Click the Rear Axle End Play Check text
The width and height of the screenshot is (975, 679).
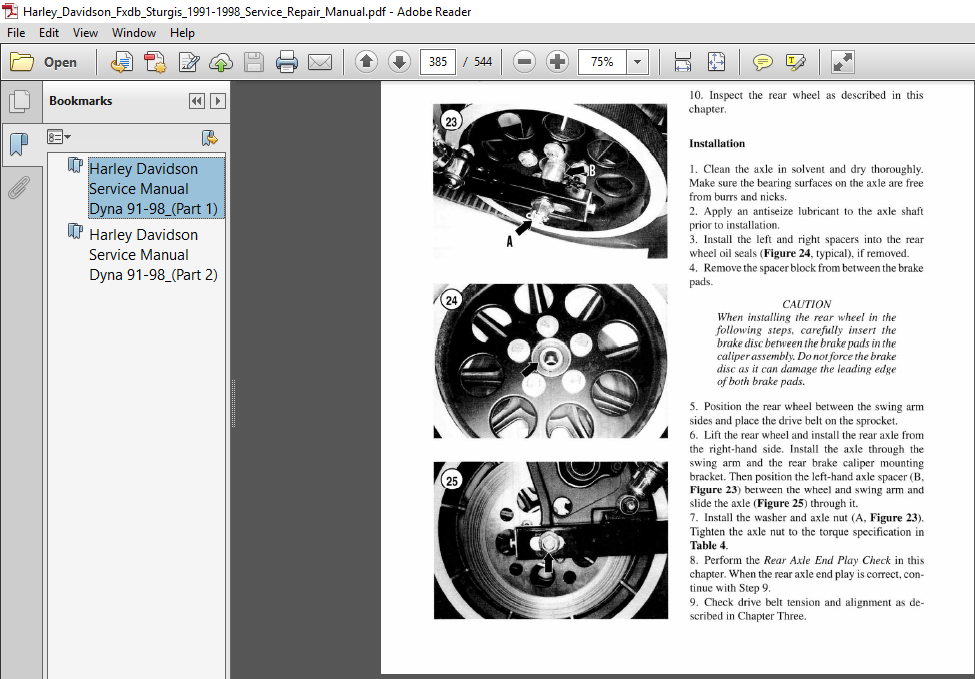827,560
